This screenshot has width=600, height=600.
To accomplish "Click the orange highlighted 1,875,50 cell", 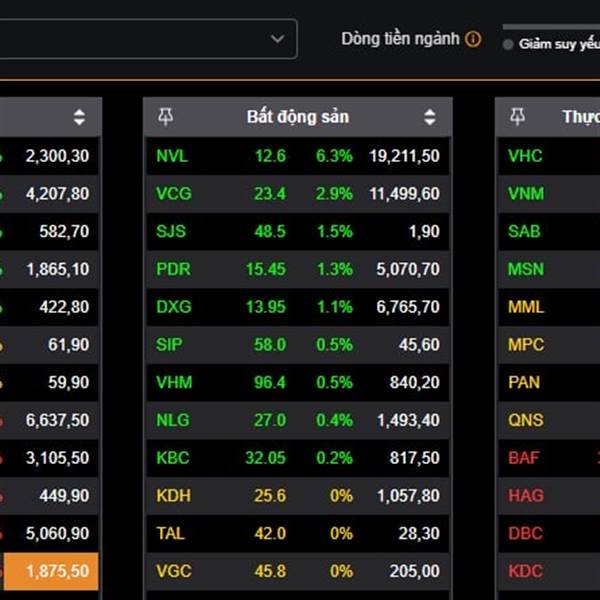I will pos(50,571).
